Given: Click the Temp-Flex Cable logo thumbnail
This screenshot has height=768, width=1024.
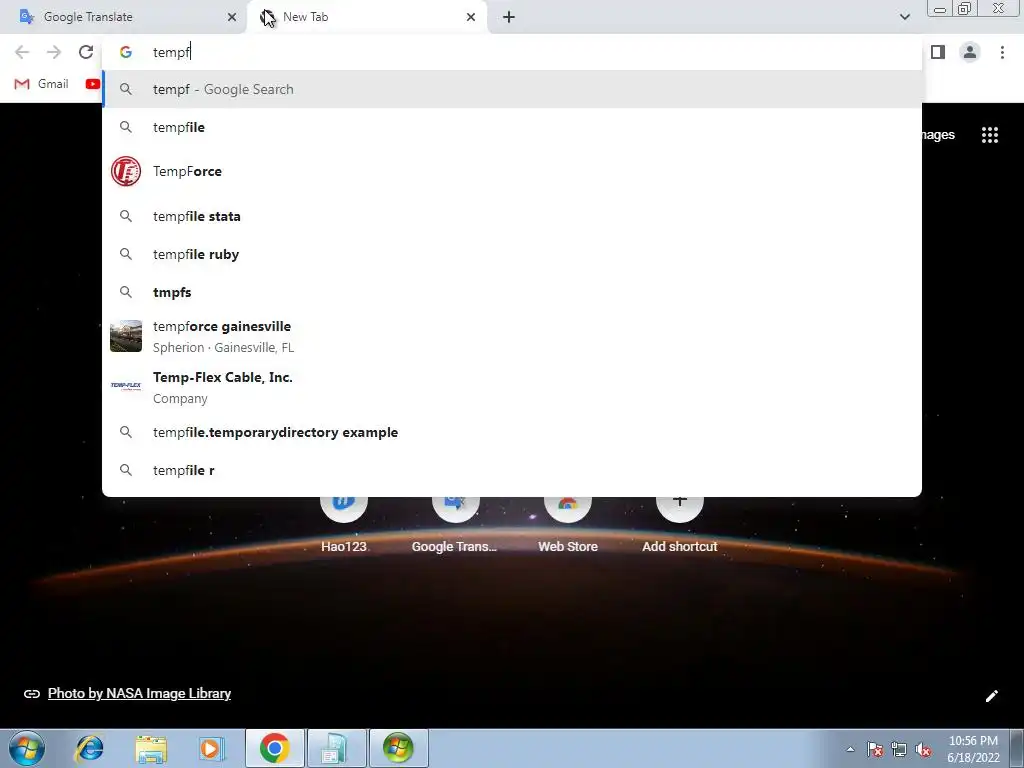Looking at the screenshot, I should click(x=126, y=386).
